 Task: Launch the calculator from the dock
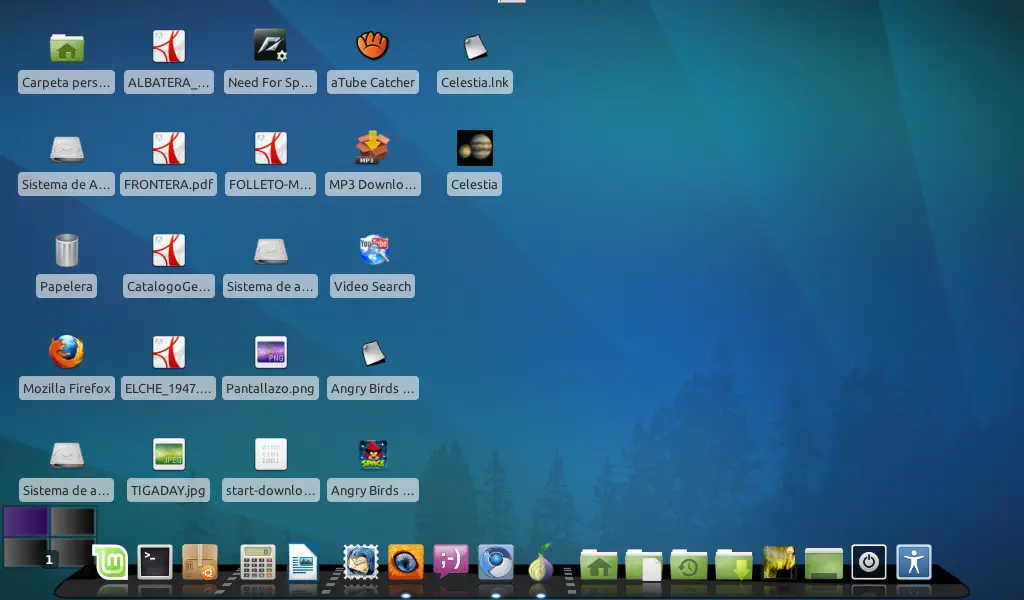257,561
